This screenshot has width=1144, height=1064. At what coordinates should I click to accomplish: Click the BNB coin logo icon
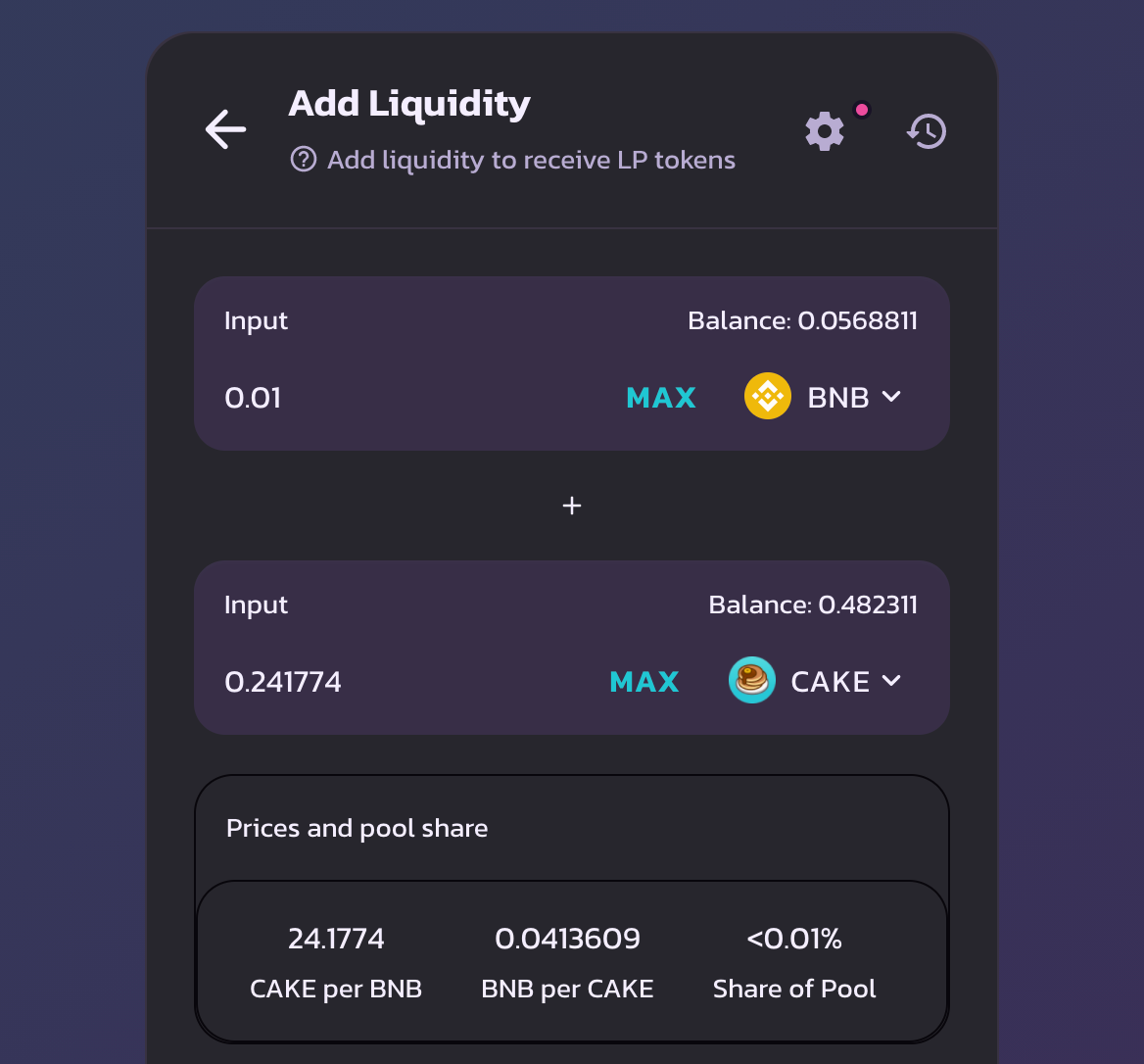pyautogui.click(x=768, y=396)
